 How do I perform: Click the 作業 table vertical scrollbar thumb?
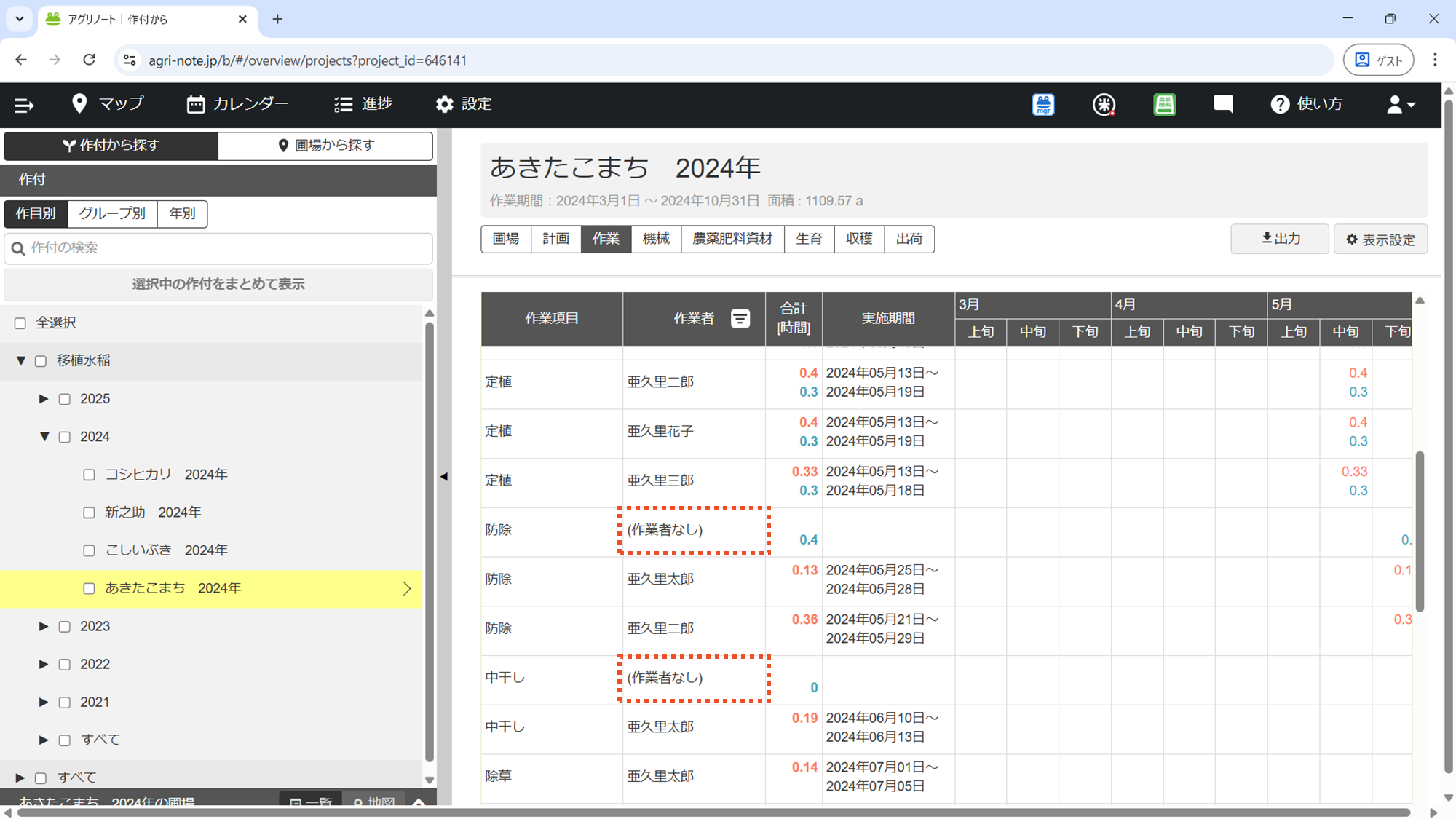pyautogui.click(x=1420, y=531)
